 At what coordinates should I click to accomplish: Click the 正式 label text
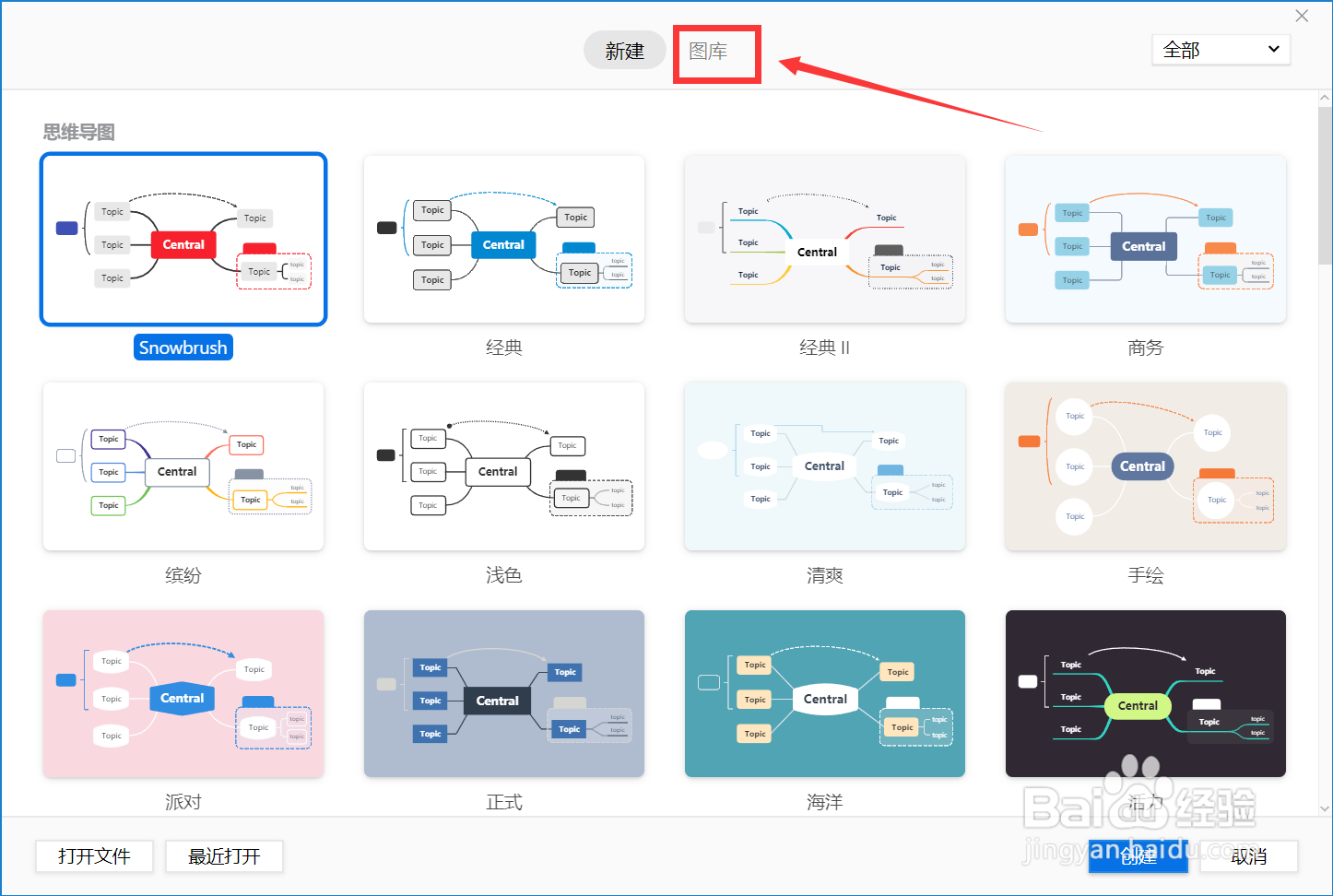(504, 802)
